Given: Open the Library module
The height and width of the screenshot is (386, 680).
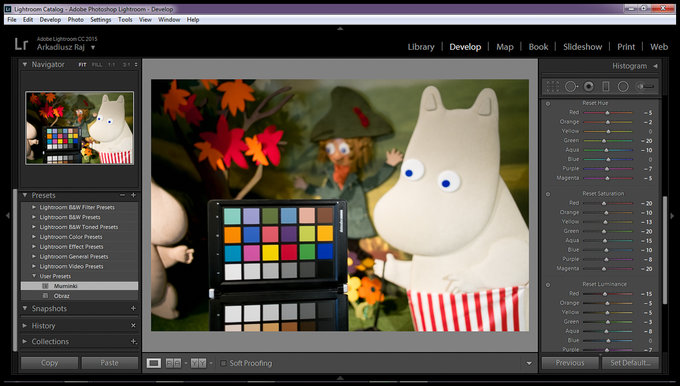Looking at the screenshot, I should [x=421, y=47].
